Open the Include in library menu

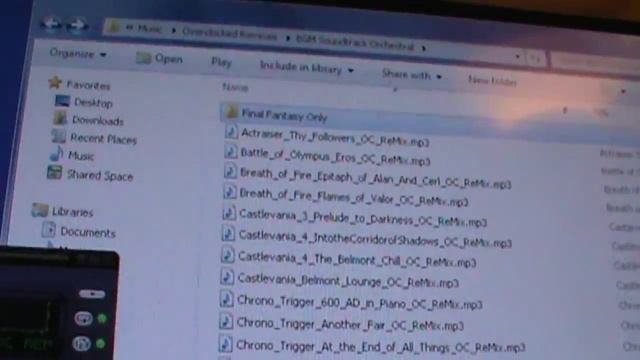point(307,68)
